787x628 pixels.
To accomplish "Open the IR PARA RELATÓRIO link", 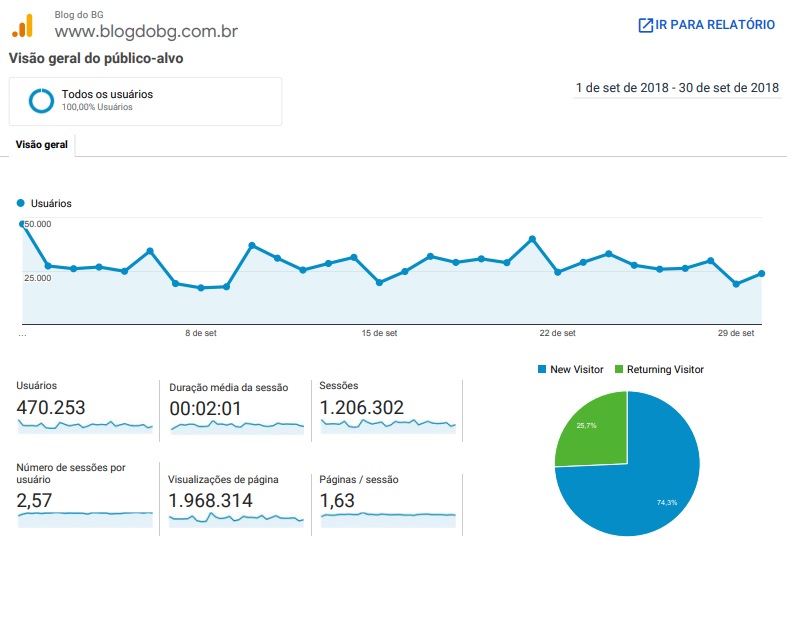I will (707, 25).
